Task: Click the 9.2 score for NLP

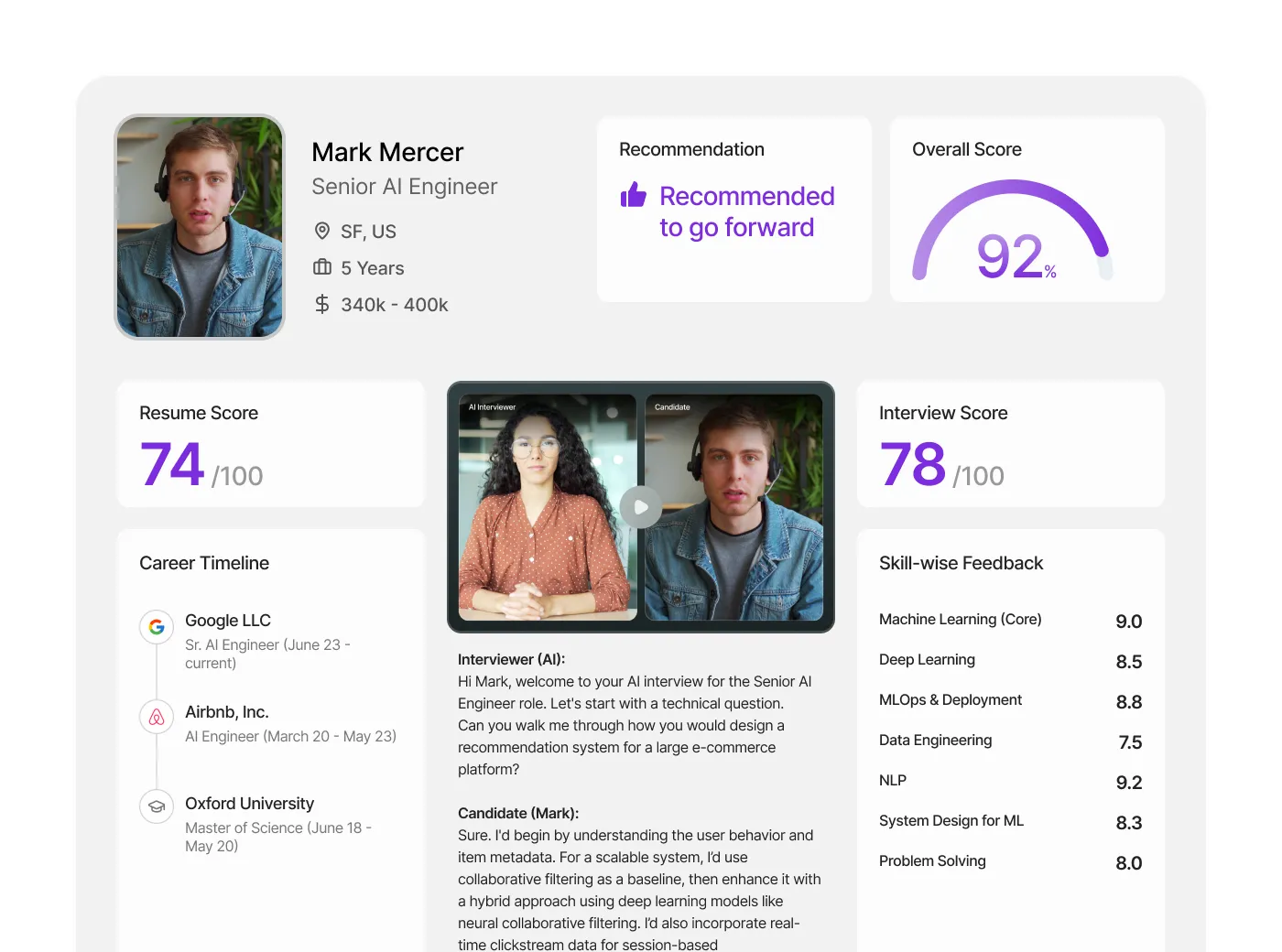Action: click(1128, 783)
